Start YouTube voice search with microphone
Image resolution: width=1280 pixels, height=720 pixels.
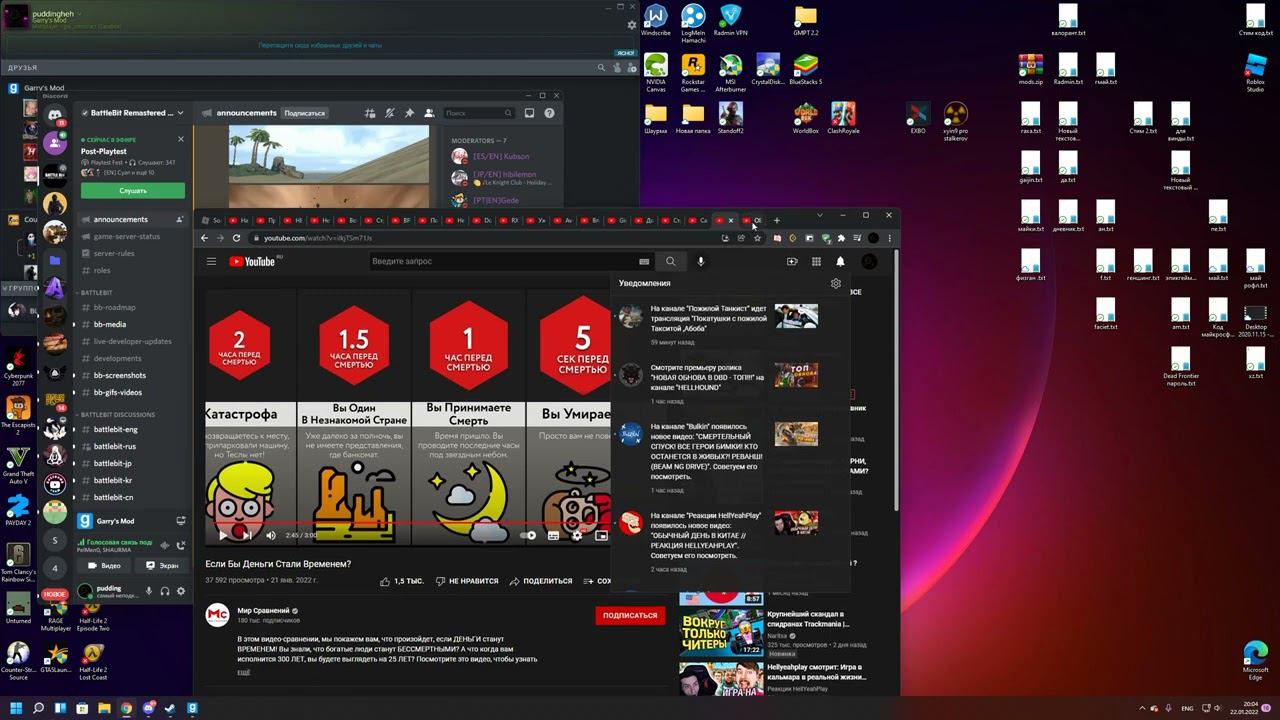701,261
